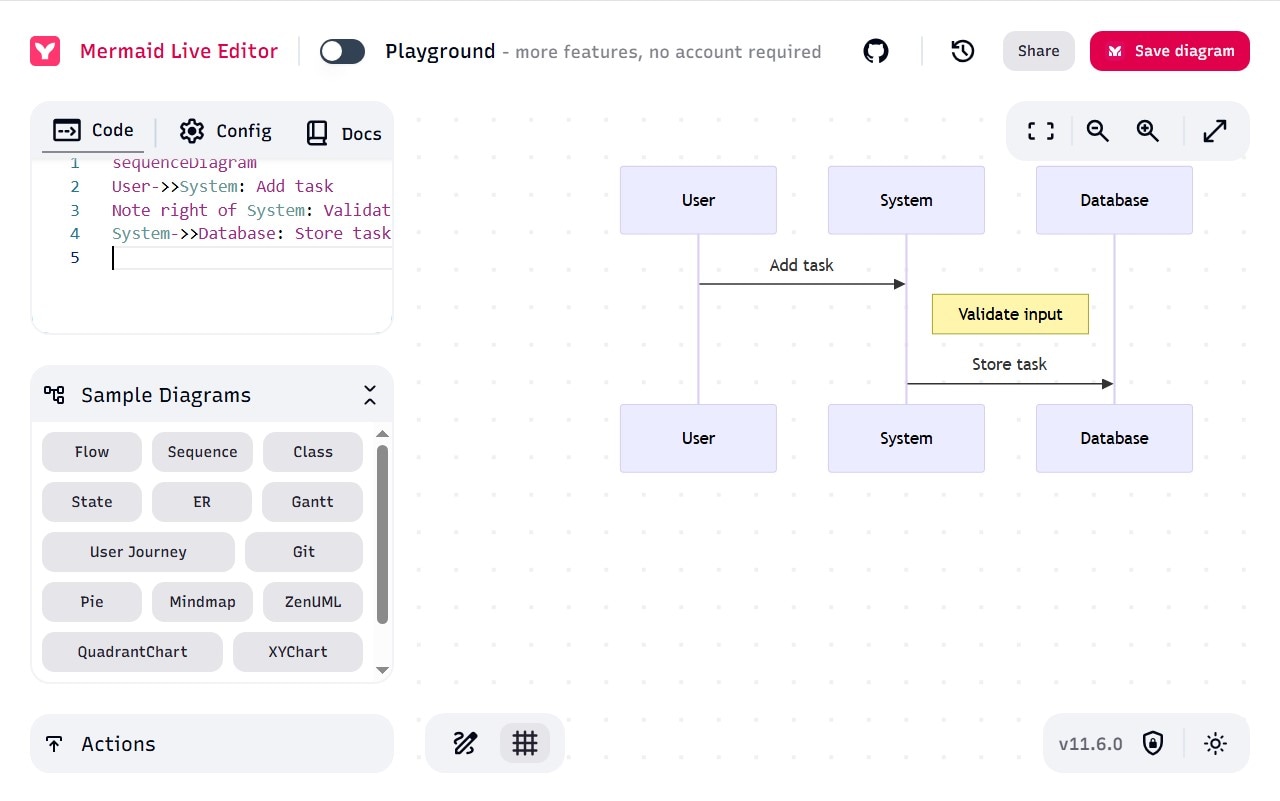
Task: Load the Class sample diagram
Action: click(313, 452)
